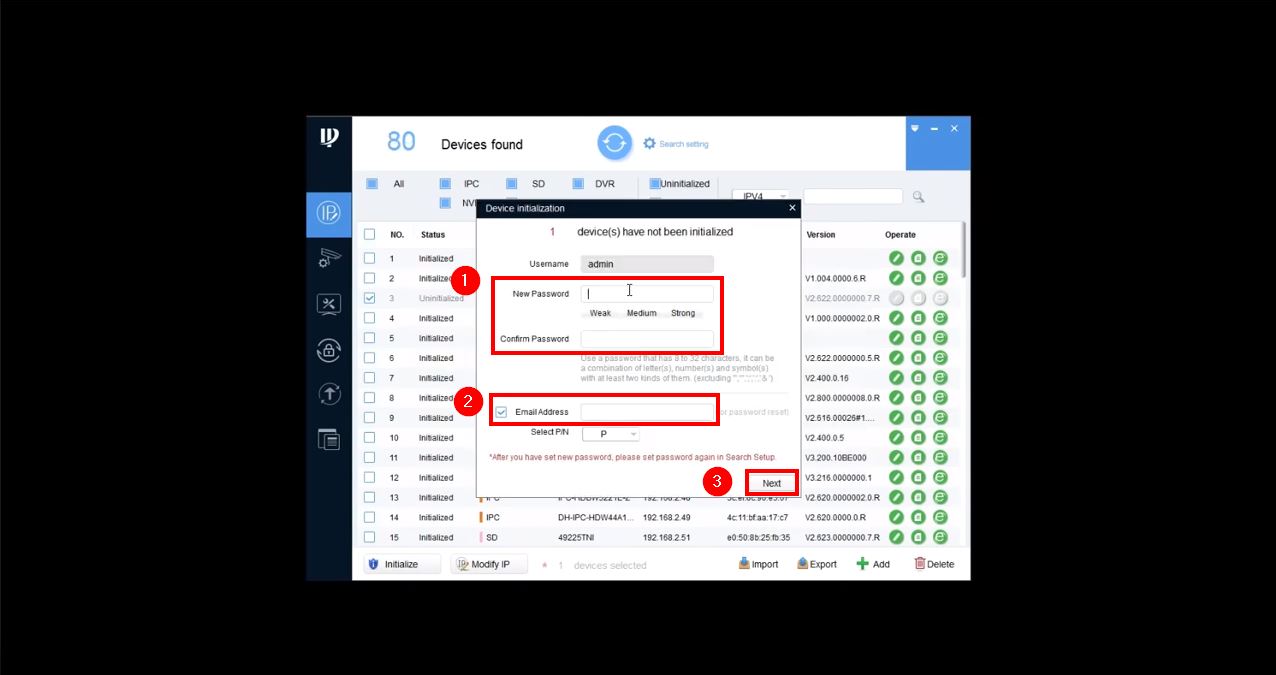
Task: Toggle the All filter checkbox
Action: click(x=372, y=184)
